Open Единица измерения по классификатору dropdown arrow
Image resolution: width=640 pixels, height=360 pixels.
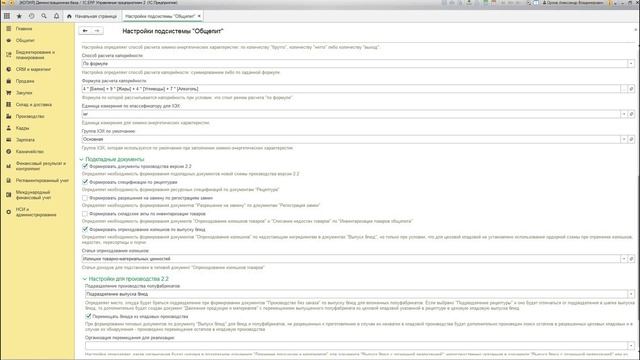pos(624,114)
